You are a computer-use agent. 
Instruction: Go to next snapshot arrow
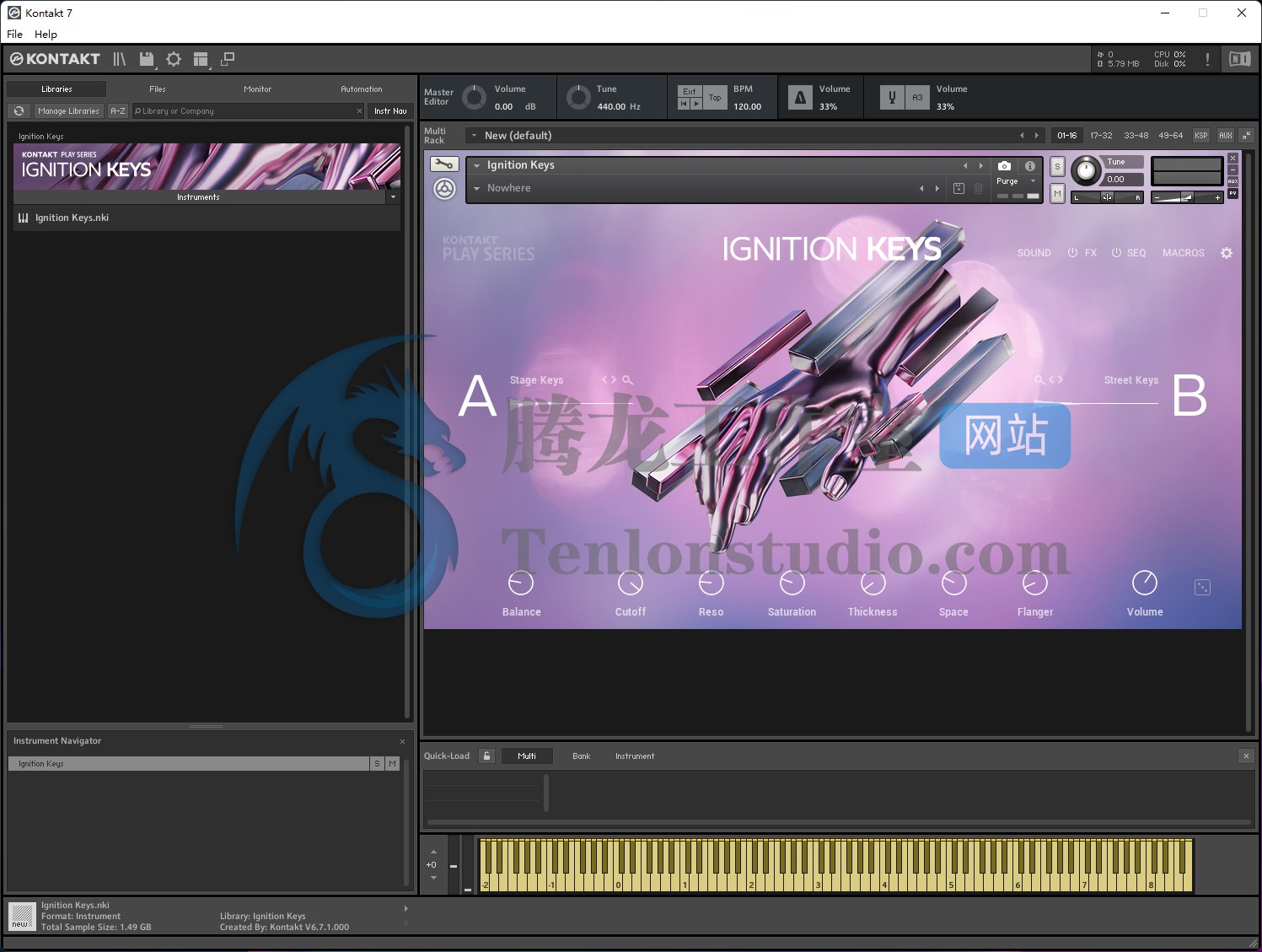pos(937,188)
